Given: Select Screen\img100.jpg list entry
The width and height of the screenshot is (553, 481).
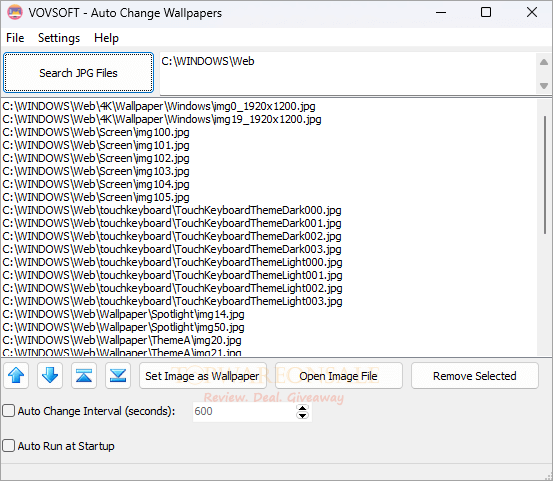Looking at the screenshot, I should 96,132.
